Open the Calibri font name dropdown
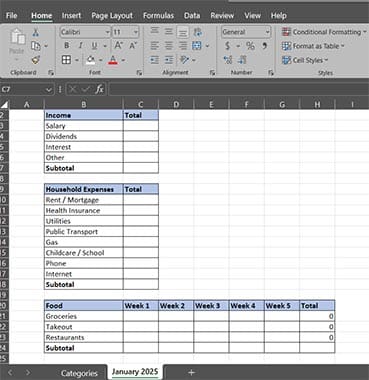369x380 pixels. (107, 32)
